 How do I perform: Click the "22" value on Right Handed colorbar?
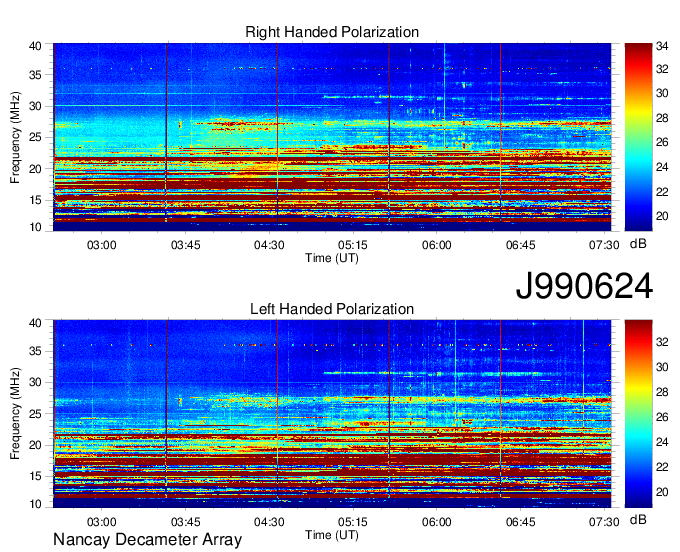pos(662,192)
